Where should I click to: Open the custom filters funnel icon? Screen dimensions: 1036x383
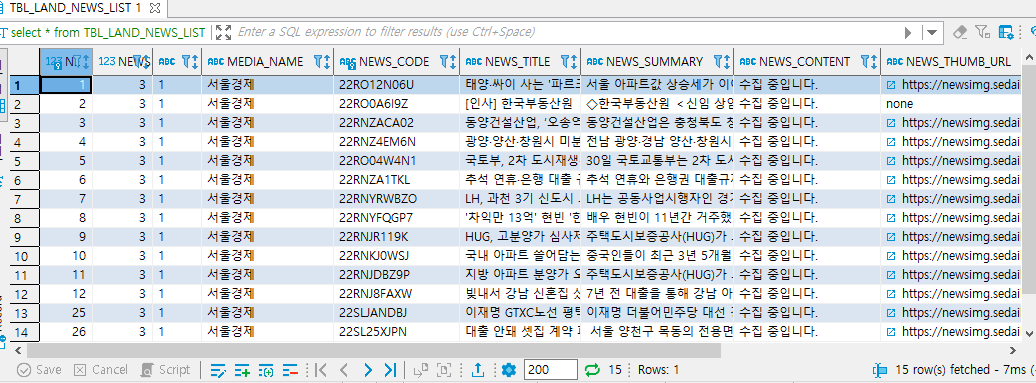pos(982,32)
